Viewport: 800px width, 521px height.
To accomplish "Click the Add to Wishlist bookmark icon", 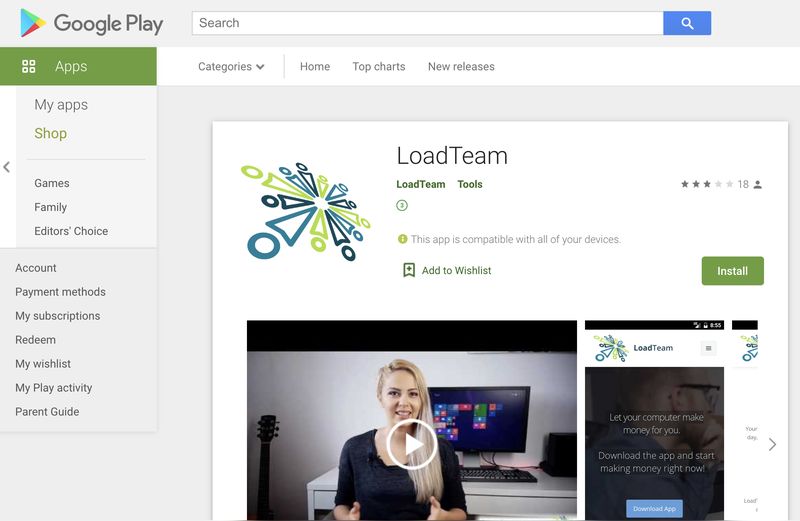I will click(409, 270).
